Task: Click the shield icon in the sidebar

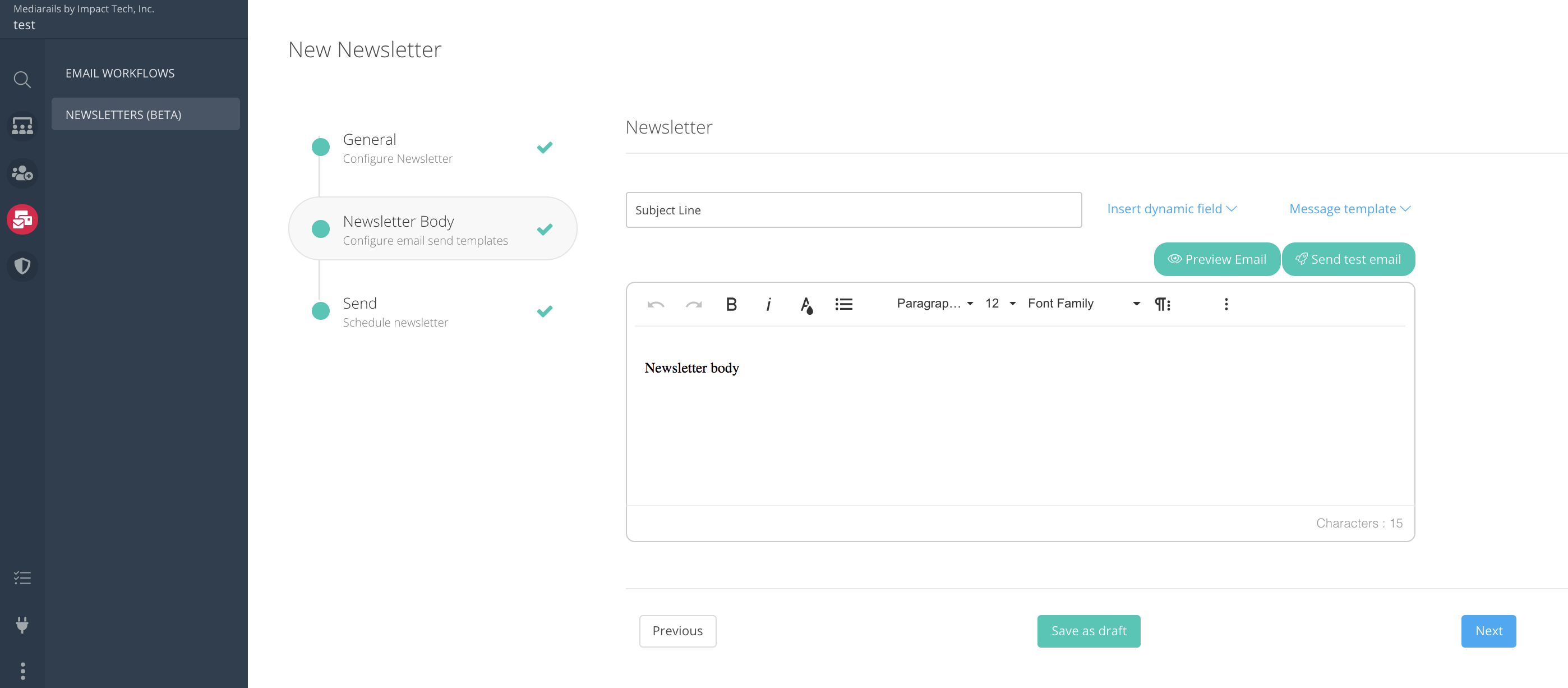Action: (22, 266)
